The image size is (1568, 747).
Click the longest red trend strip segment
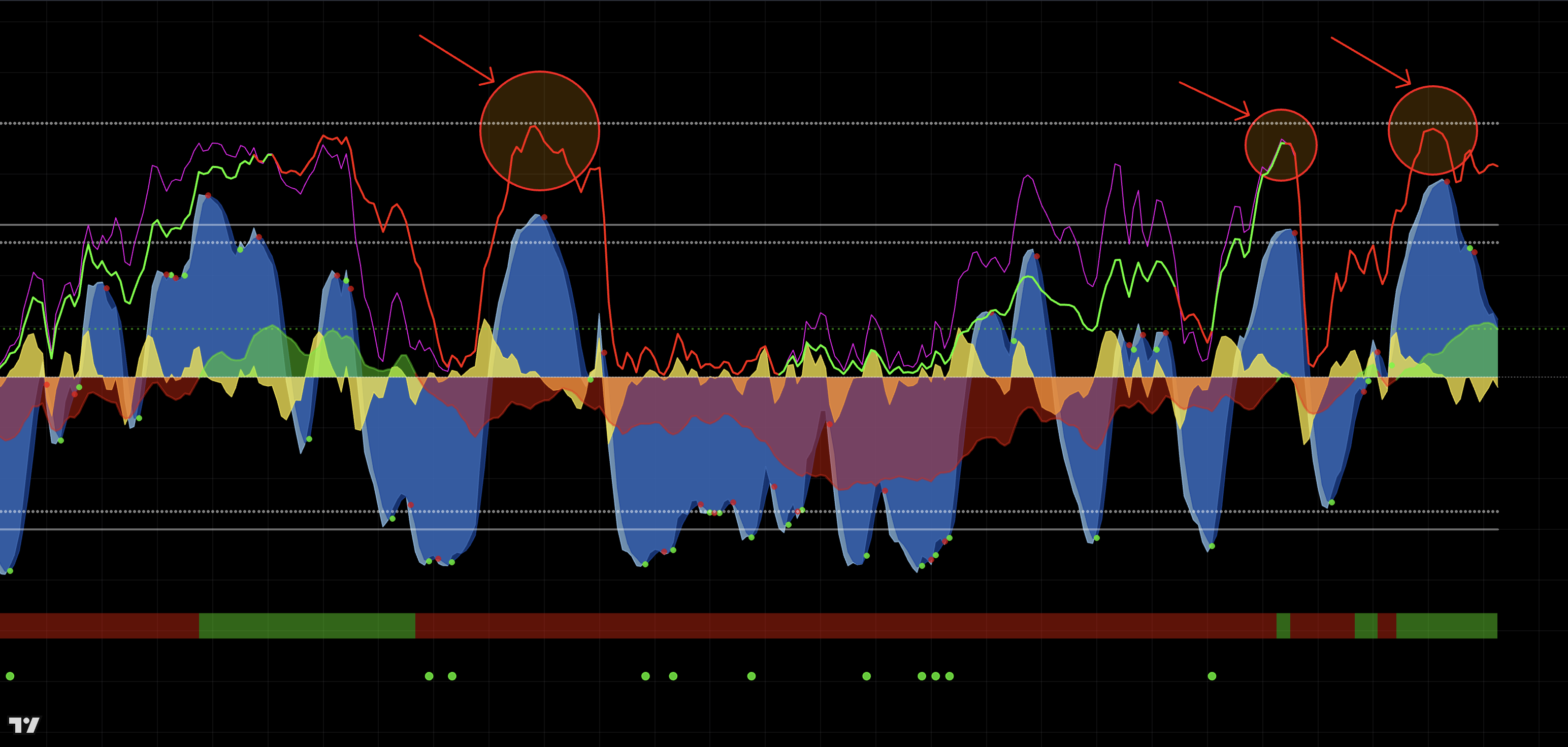click(x=845, y=625)
